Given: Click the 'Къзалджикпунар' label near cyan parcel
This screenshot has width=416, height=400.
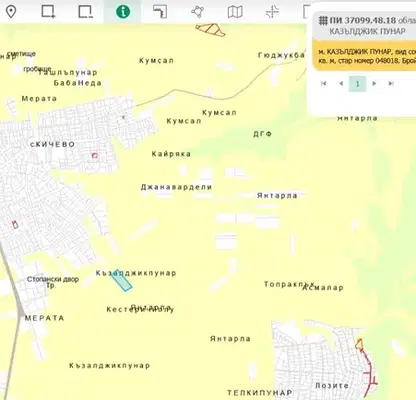Looking at the screenshot, I should (136, 273).
